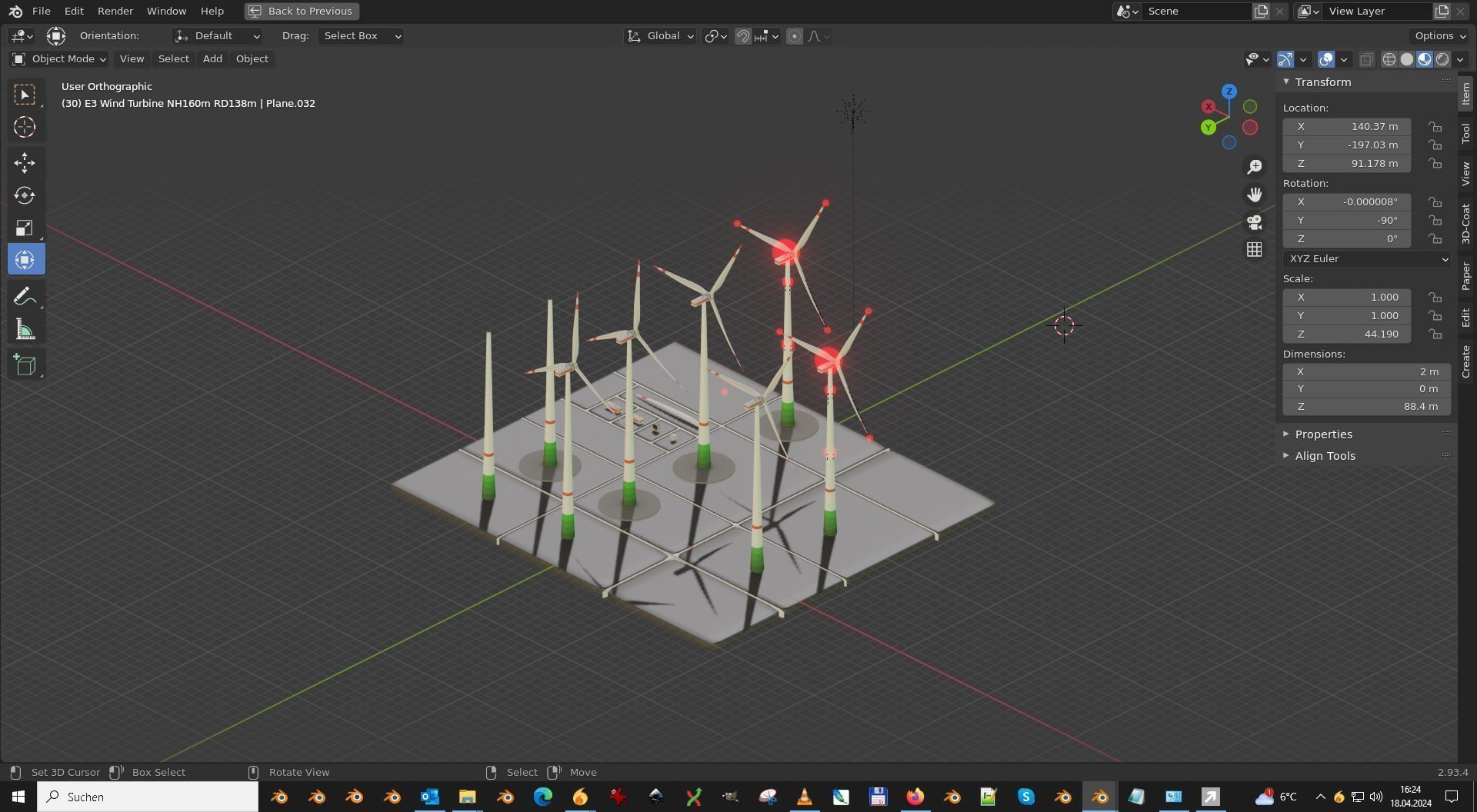Open the viewport Object menu
The image size is (1477, 812).
click(252, 59)
